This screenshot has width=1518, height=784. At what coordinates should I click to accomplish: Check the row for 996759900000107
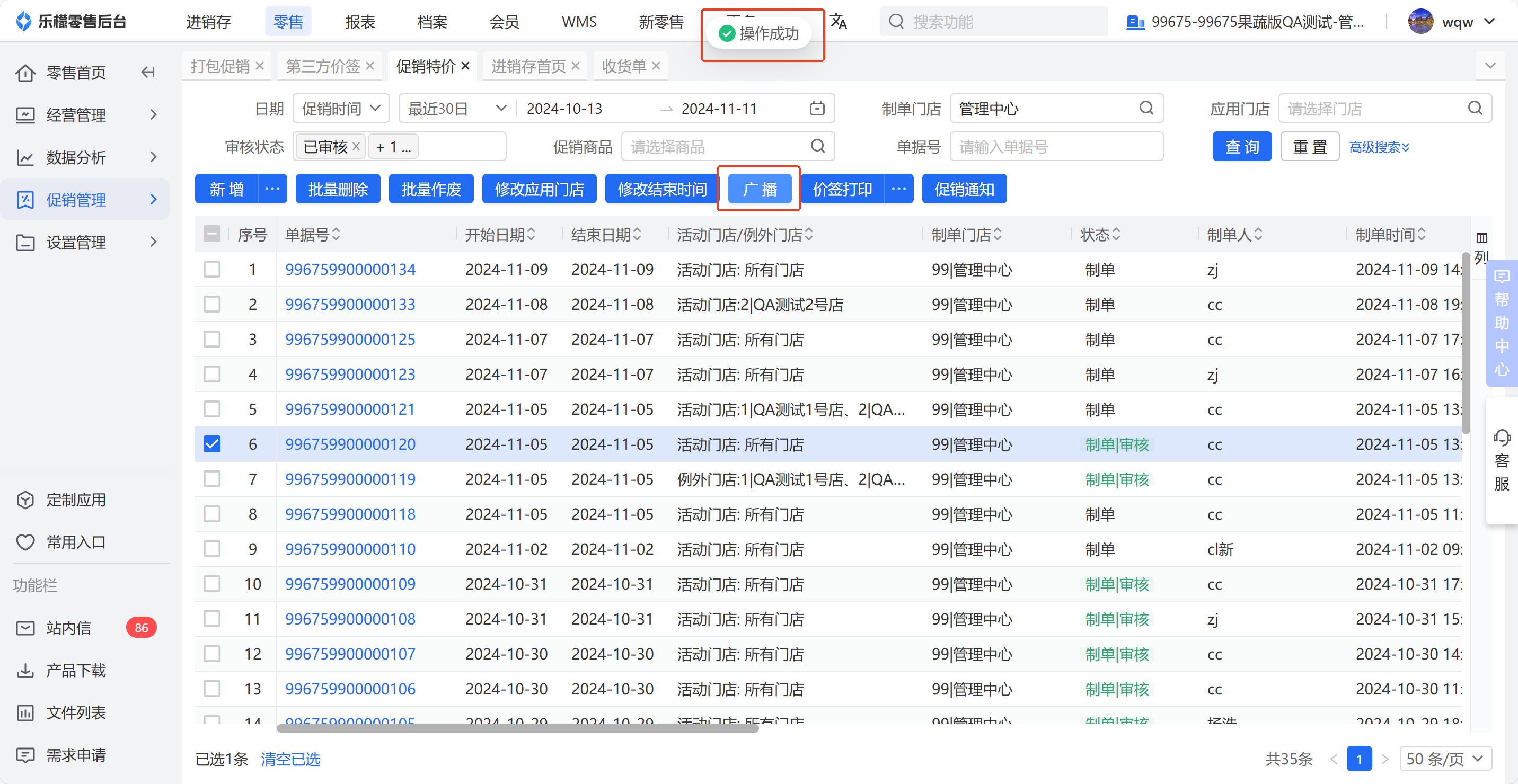click(x=211, y=654)
